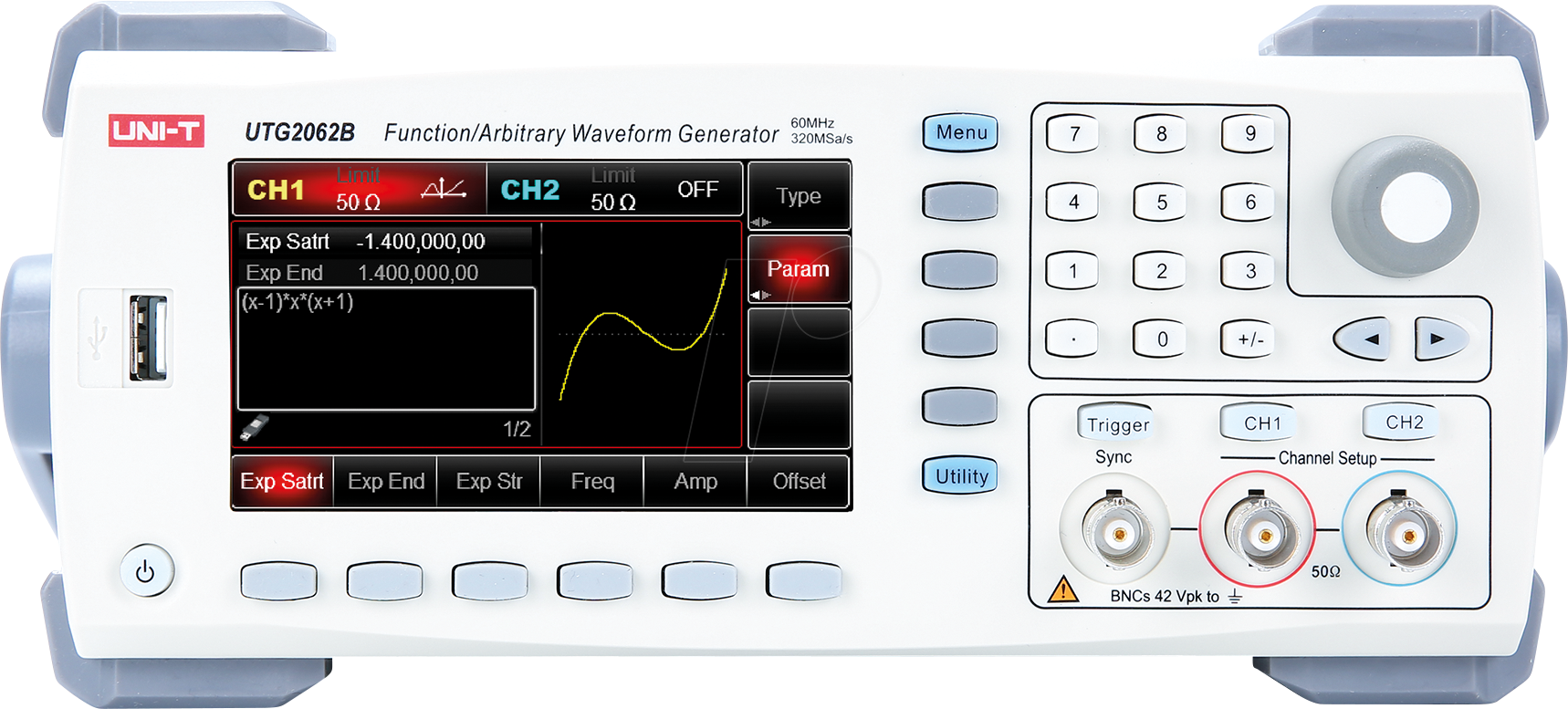Click the CH2 label on screen
1568x709 pixels.
(x=530, y=189)
